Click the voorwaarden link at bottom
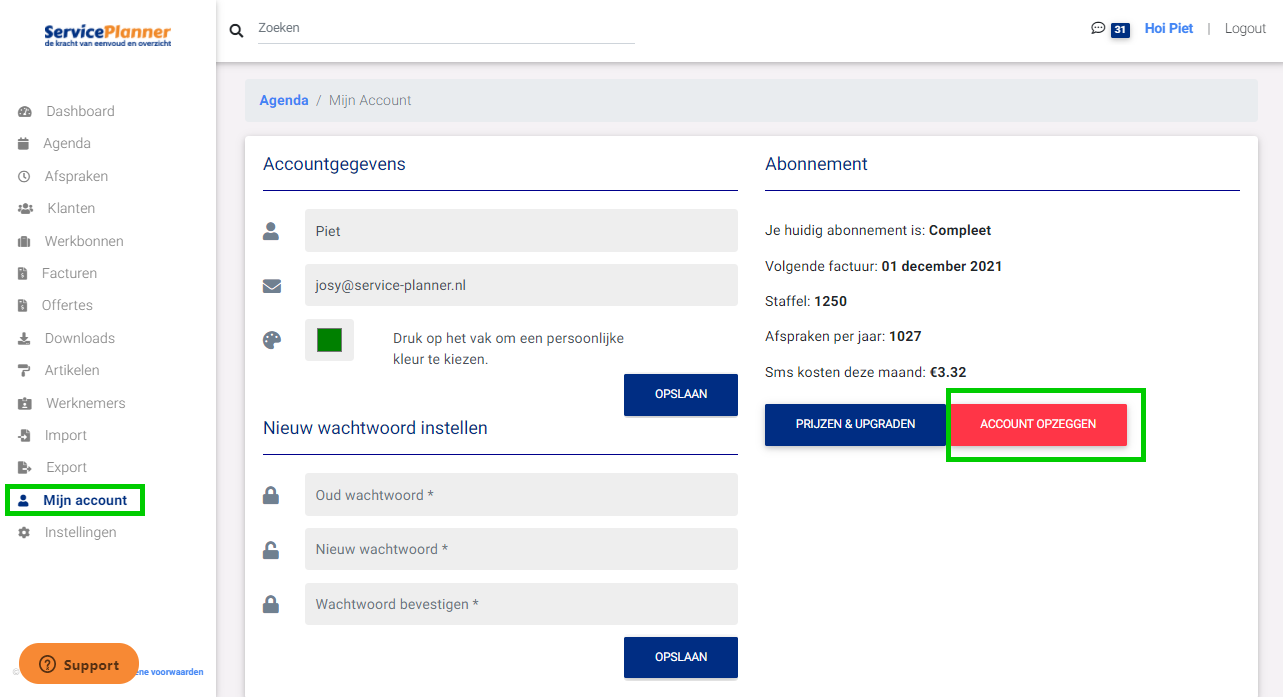This screenshot has width=1283, height=697. [171, 672]
